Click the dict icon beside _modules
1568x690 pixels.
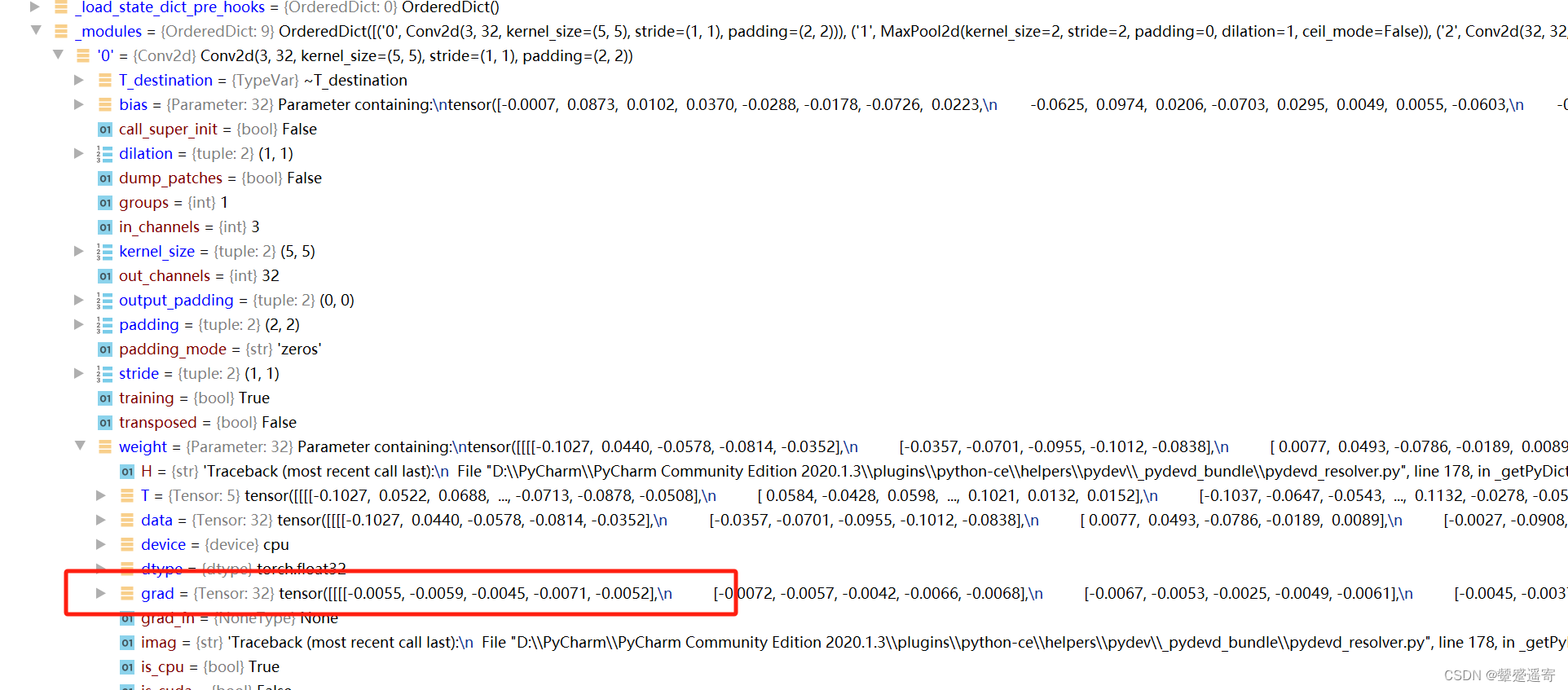61,31
